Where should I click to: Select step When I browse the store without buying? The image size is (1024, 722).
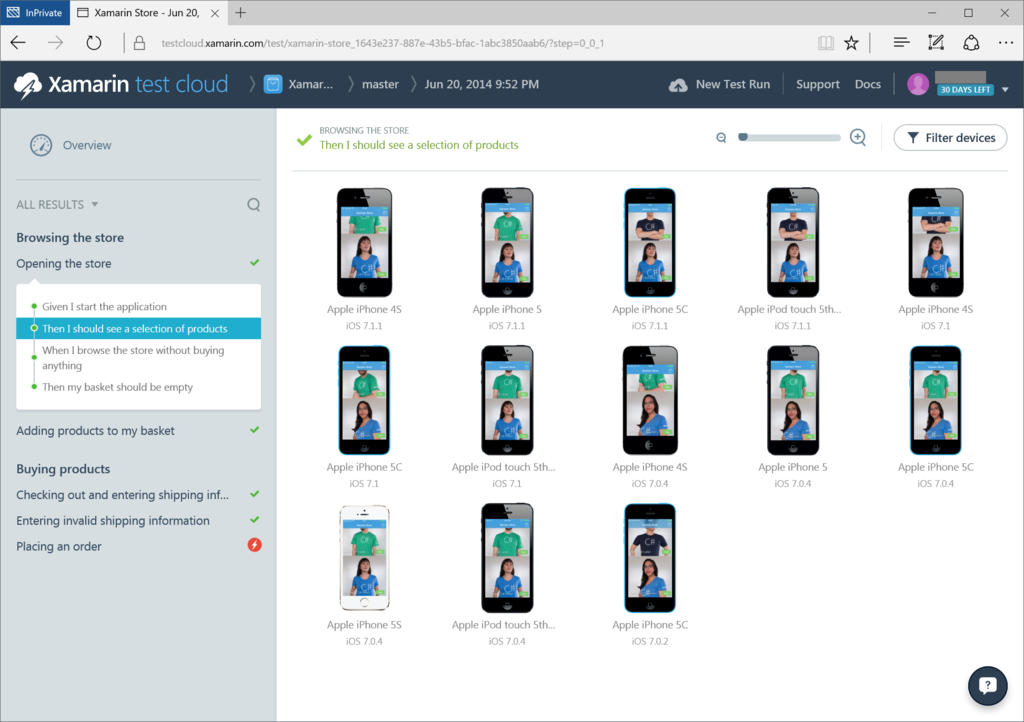(x=133, y=358)
